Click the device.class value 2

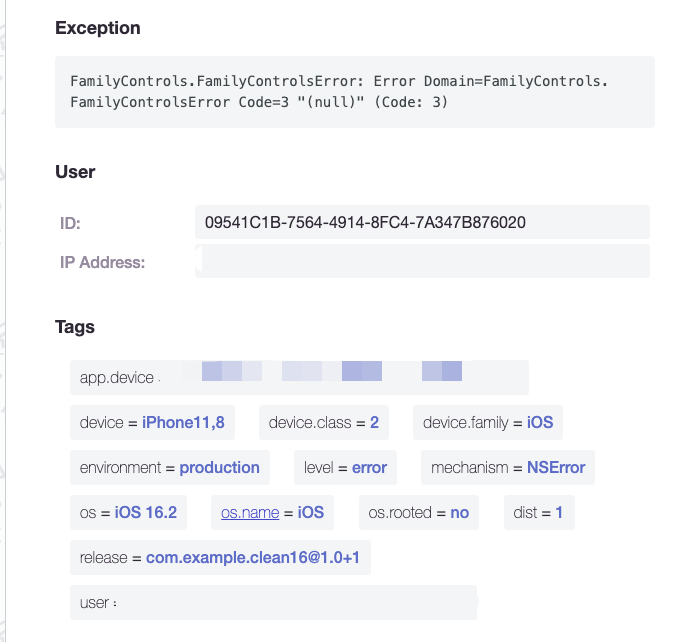pyautogui.click(x=374, y=423)
